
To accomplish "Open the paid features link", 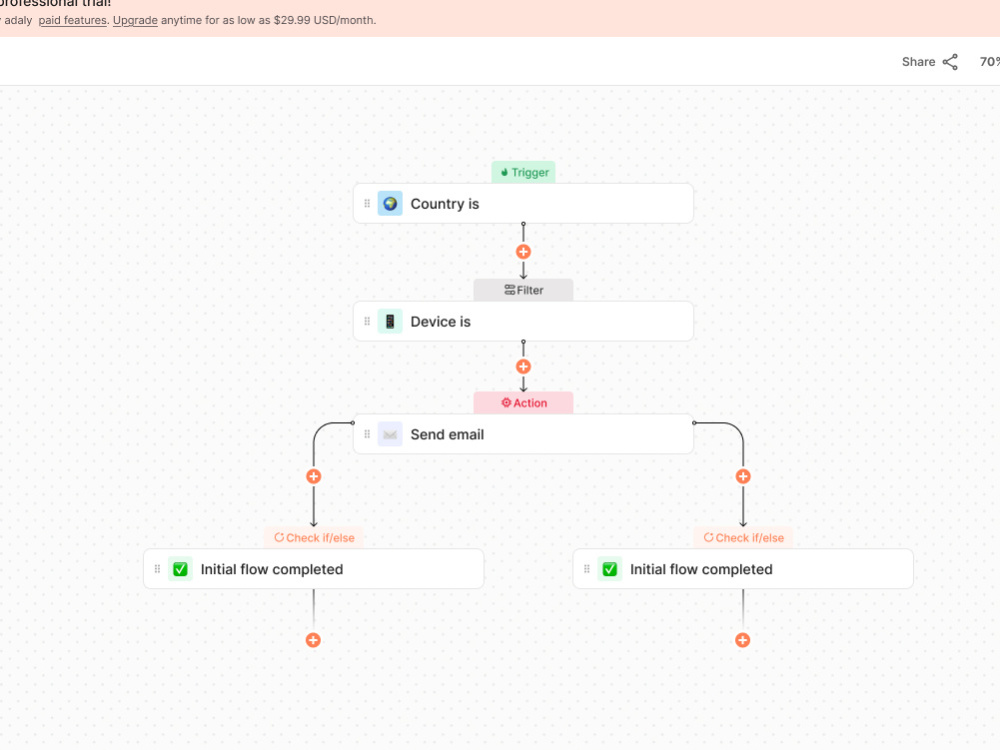I will 73,20.
